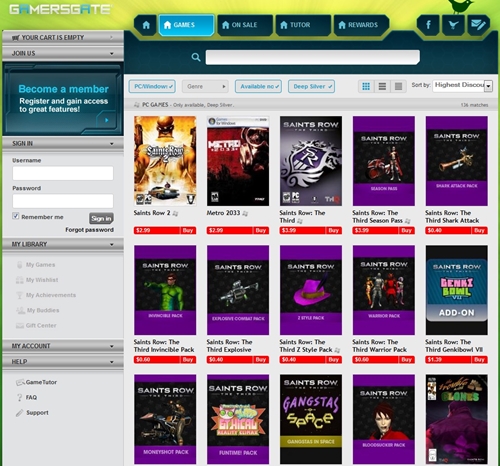Open the Moneyshot Pack thumbnail
This screenshot has width=500, height=466.
pos(165,419)
